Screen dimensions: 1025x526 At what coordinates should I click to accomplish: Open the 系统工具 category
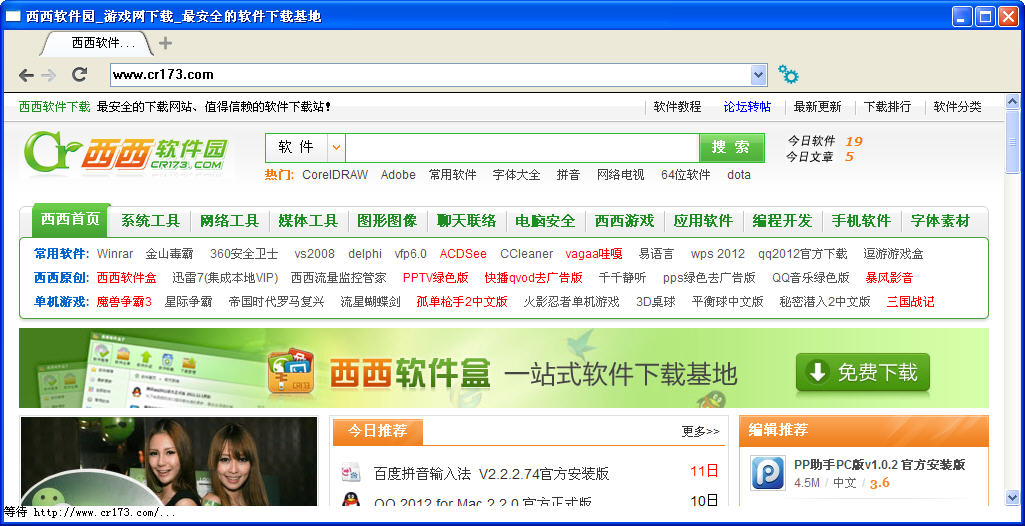tap(150, 222)
